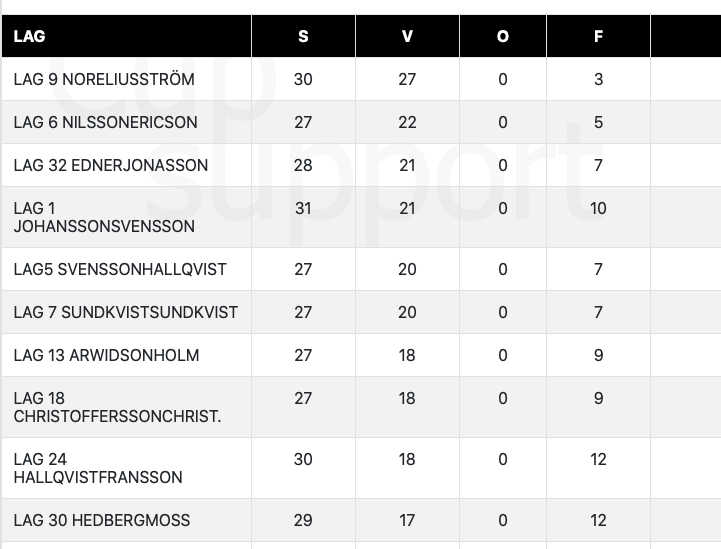This screenshot has width=721, height=549.
Task: Sort by the V column header
Action: [407, 37]
